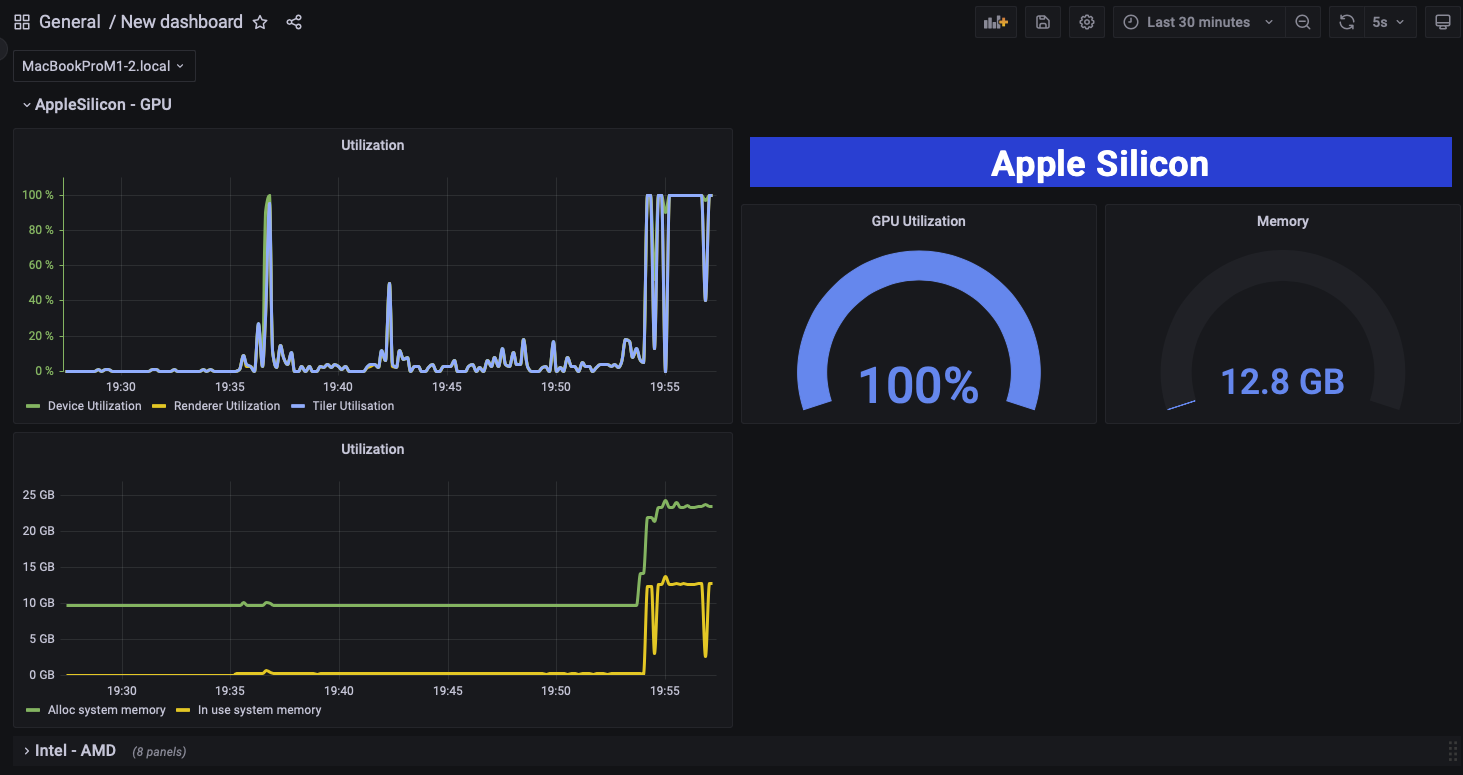Viewport: 1463px width, 775px height.
Task: Zoom out the time range
Action: tap(1302, 22)
